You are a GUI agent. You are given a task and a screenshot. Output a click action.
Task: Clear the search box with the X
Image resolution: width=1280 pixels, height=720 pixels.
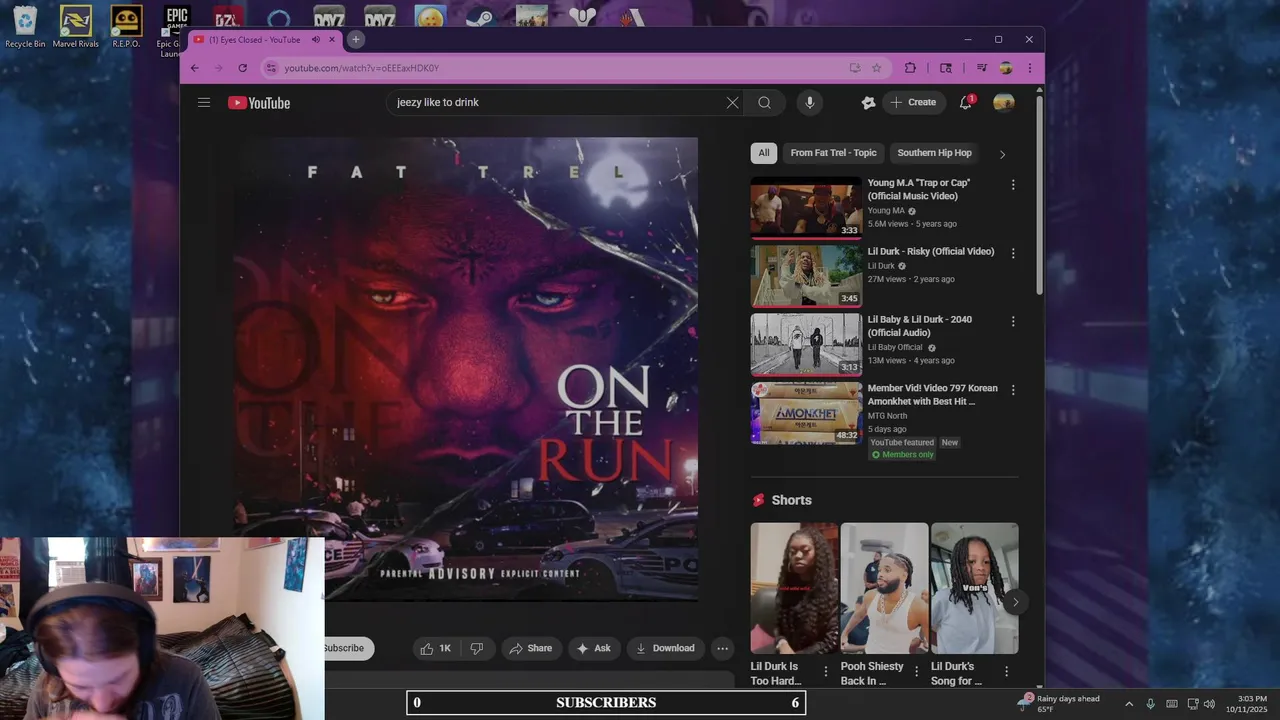click(x=732, y=102)
